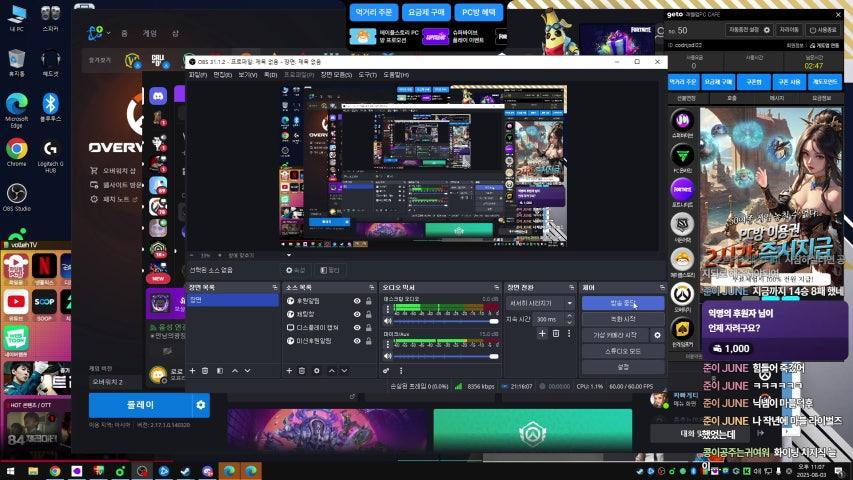Toggle lock for 채팅창 source
Viewport: 853px width, 480px height.
[369, 314]
